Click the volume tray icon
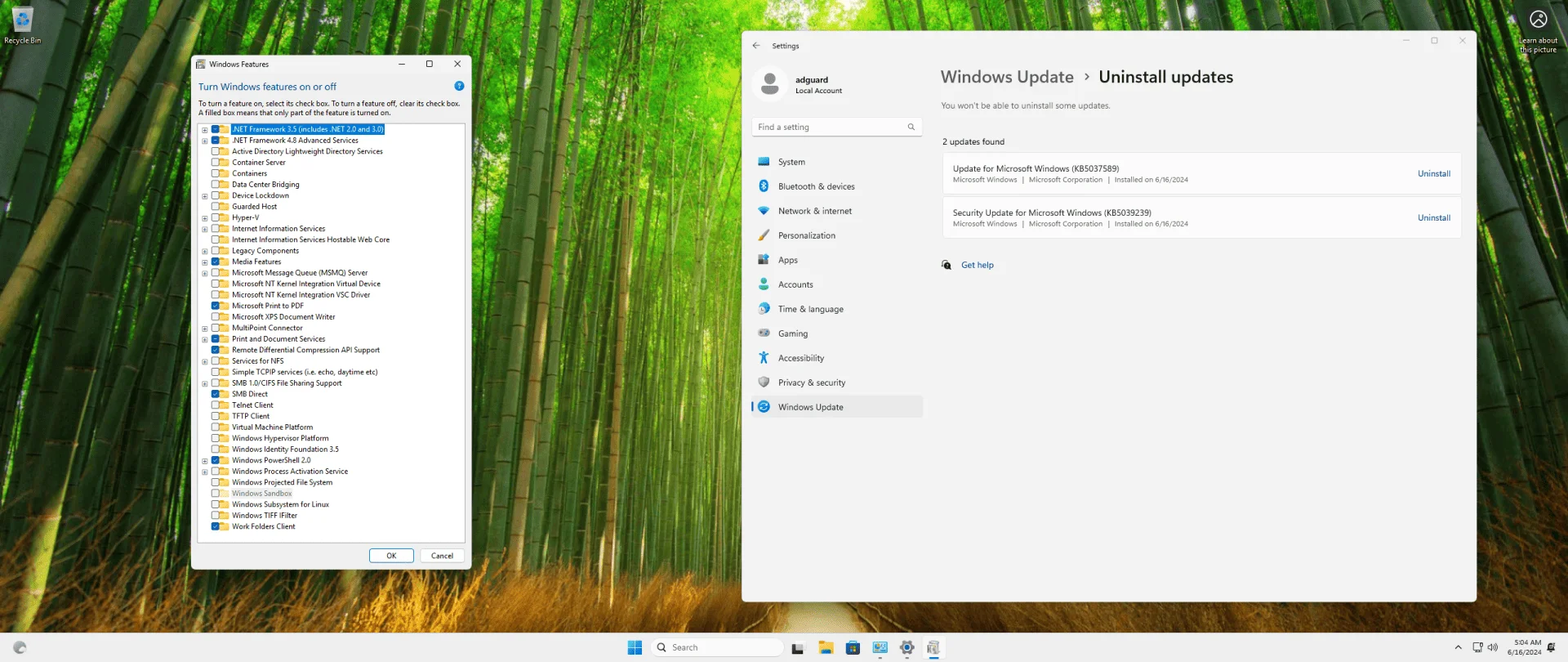The image size is (1568, 662). click(1492, 647)
